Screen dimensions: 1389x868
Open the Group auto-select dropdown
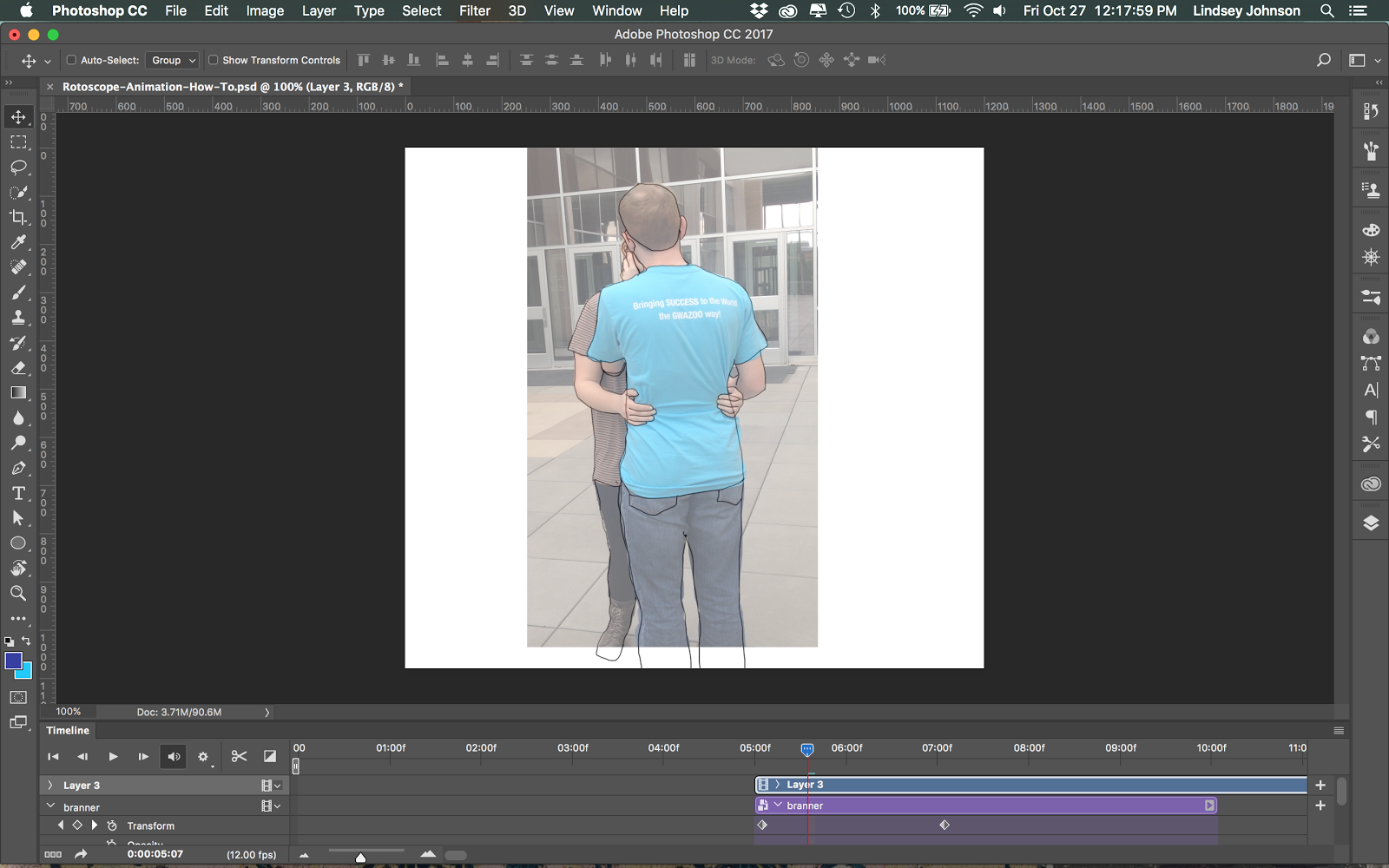173,61
